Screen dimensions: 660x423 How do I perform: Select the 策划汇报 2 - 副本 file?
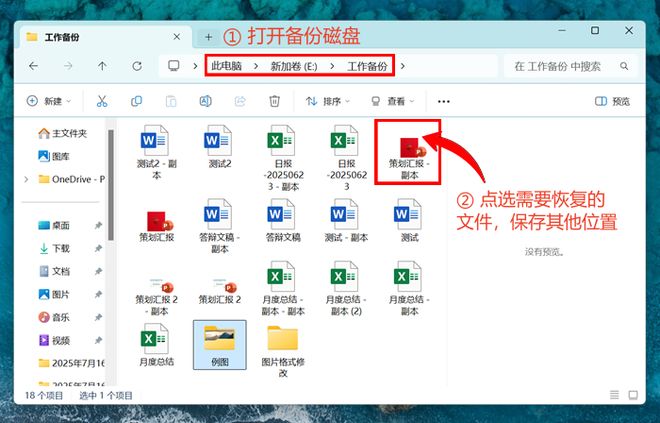point(157,295)
